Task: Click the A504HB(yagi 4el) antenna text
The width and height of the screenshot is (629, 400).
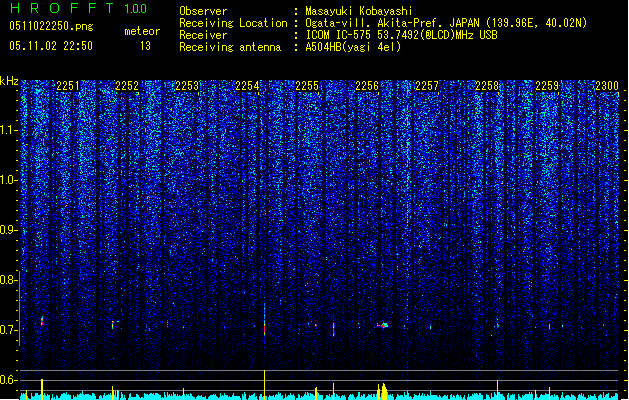Action: click(353, 47)
